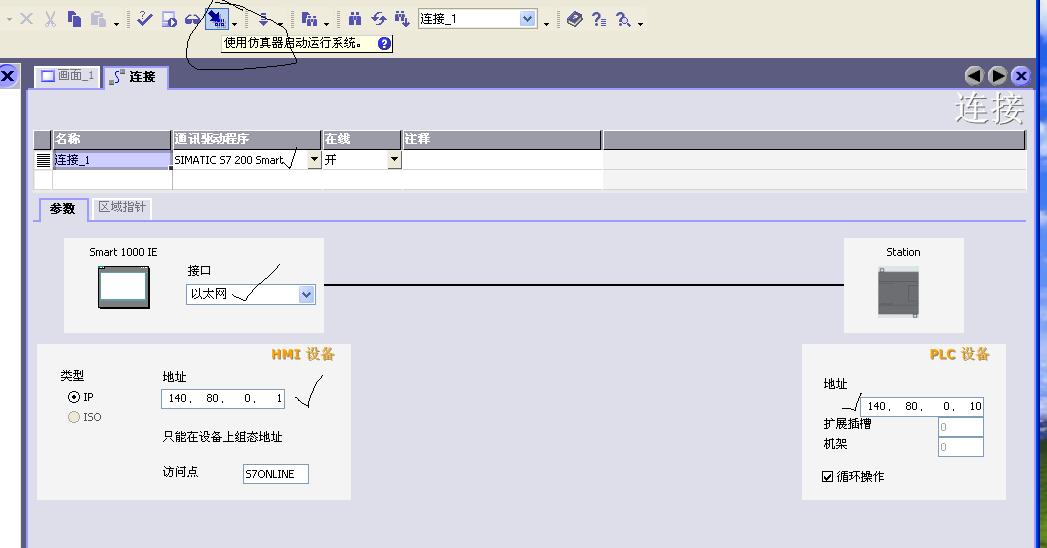Image resolution: width=1047 pixels, height=548 pixels.
Task: Run the consistency check checkmark icon
Action: (144, 19)
